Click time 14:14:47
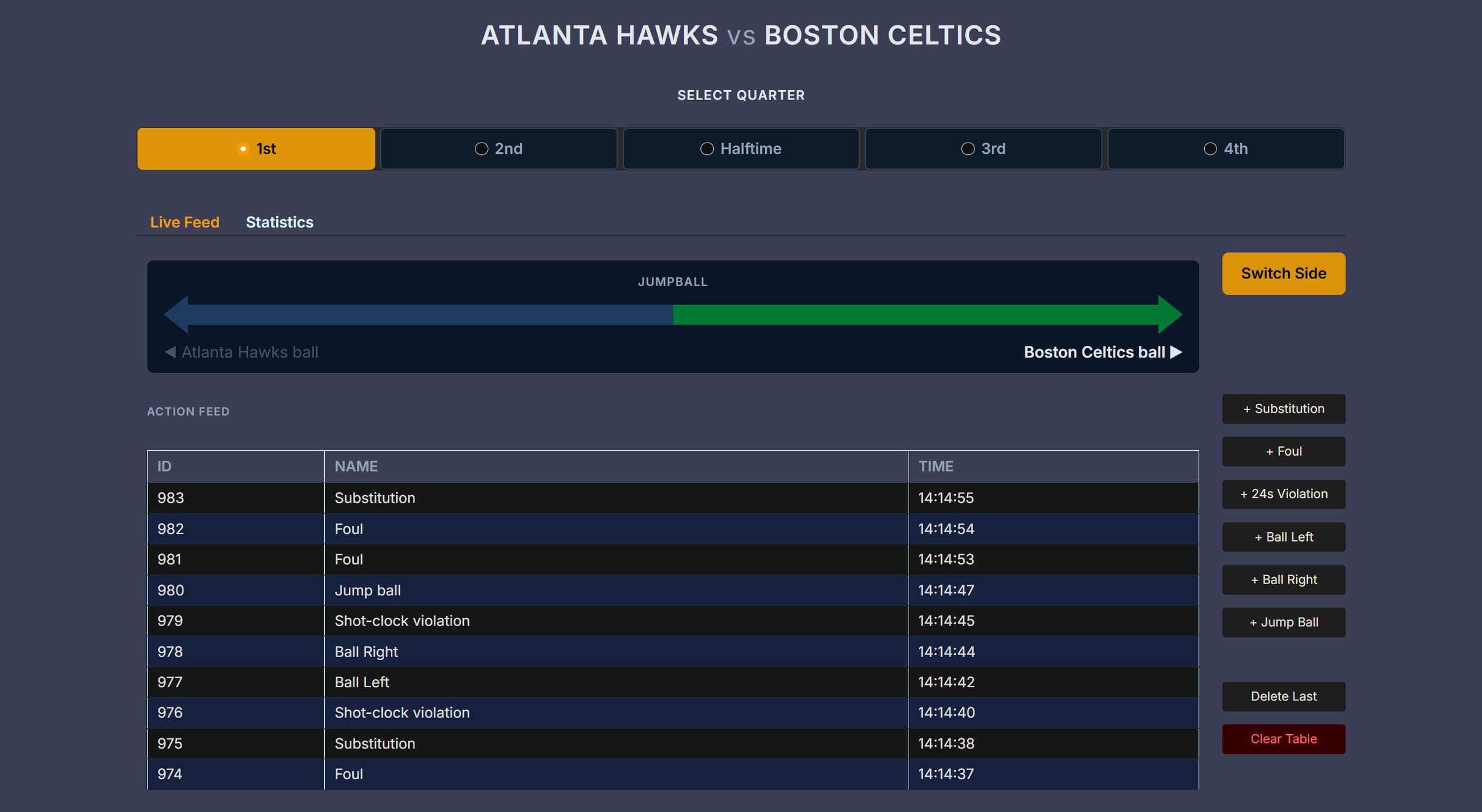The image size is (1482, 812). 946,590
